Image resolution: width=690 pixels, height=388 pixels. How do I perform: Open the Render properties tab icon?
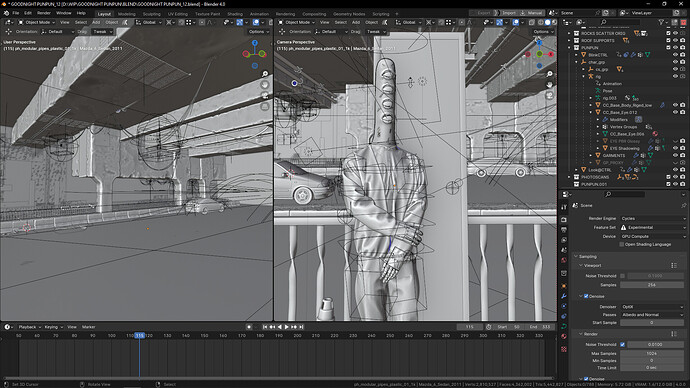[x=564, y=220]
